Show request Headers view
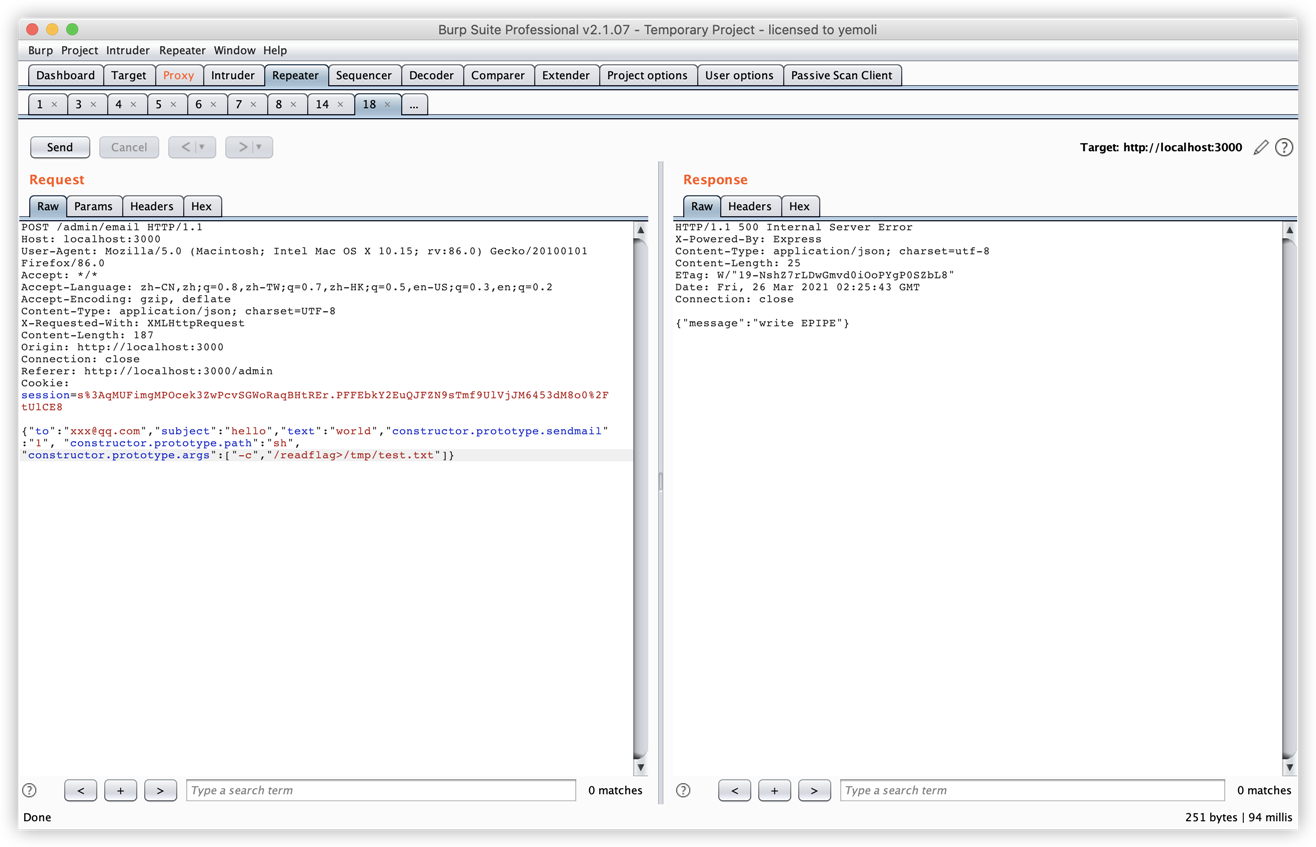1316x847 pixels. 152,206
